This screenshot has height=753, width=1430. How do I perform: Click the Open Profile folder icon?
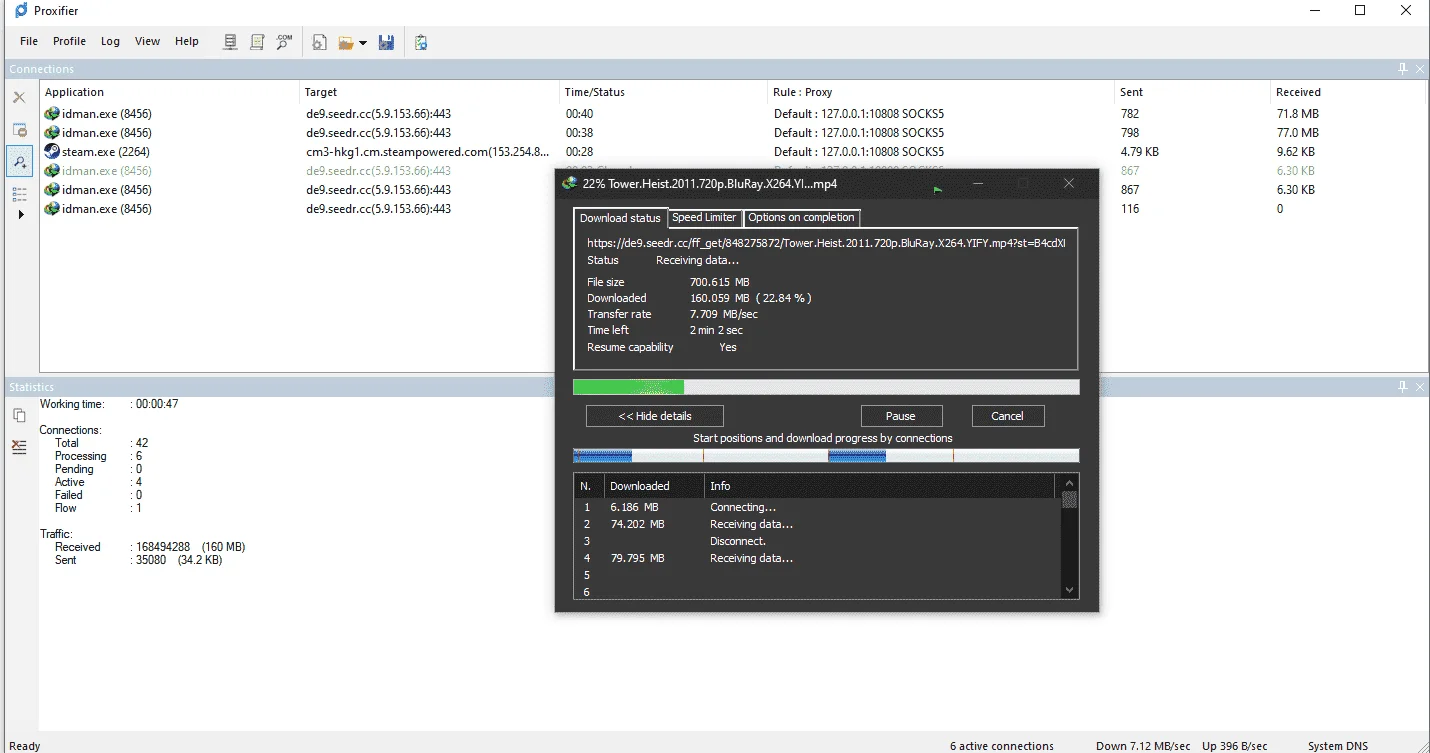coord(346,42)
